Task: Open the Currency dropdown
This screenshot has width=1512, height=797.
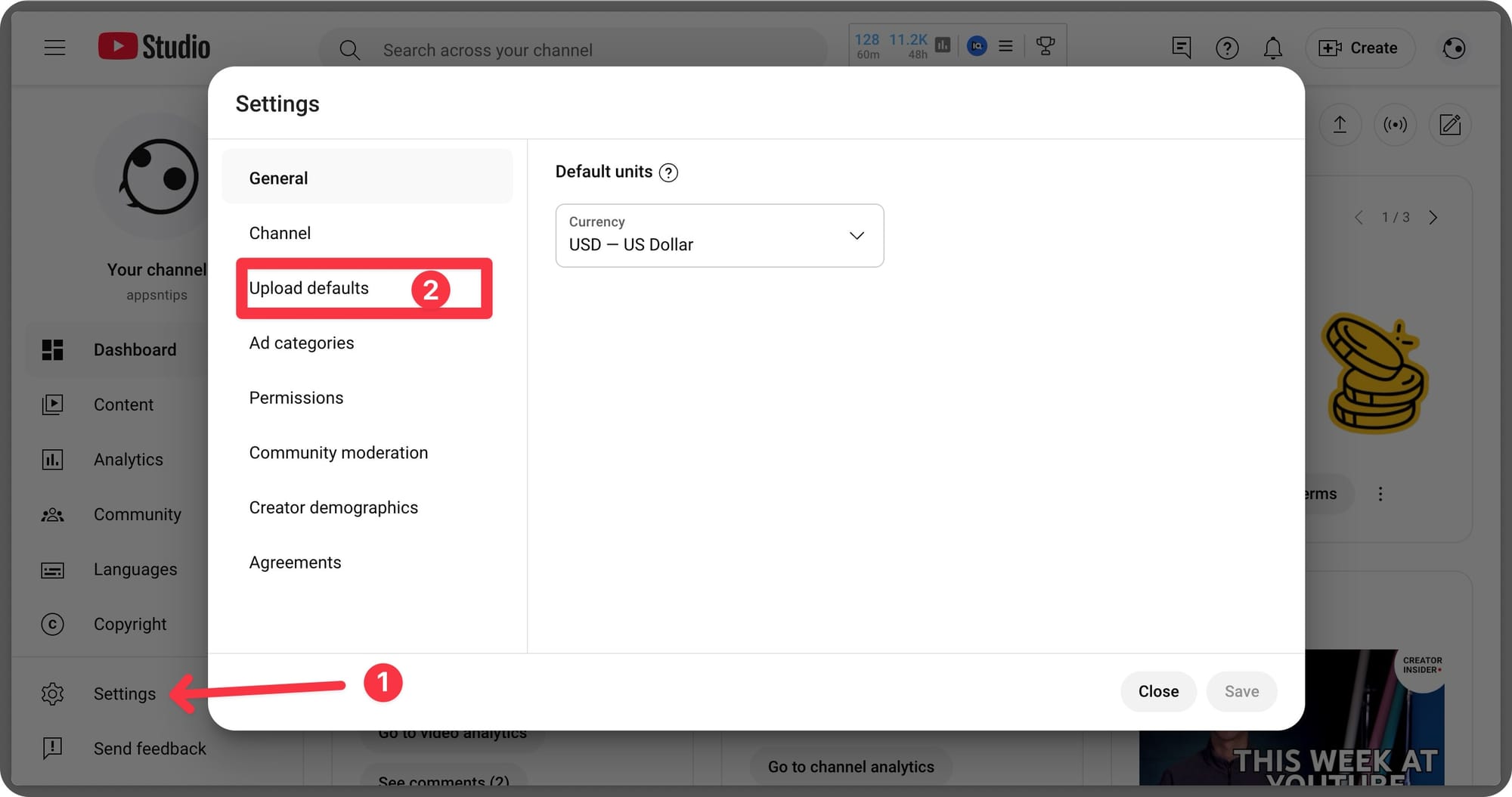Action: (x=718, y=236)
